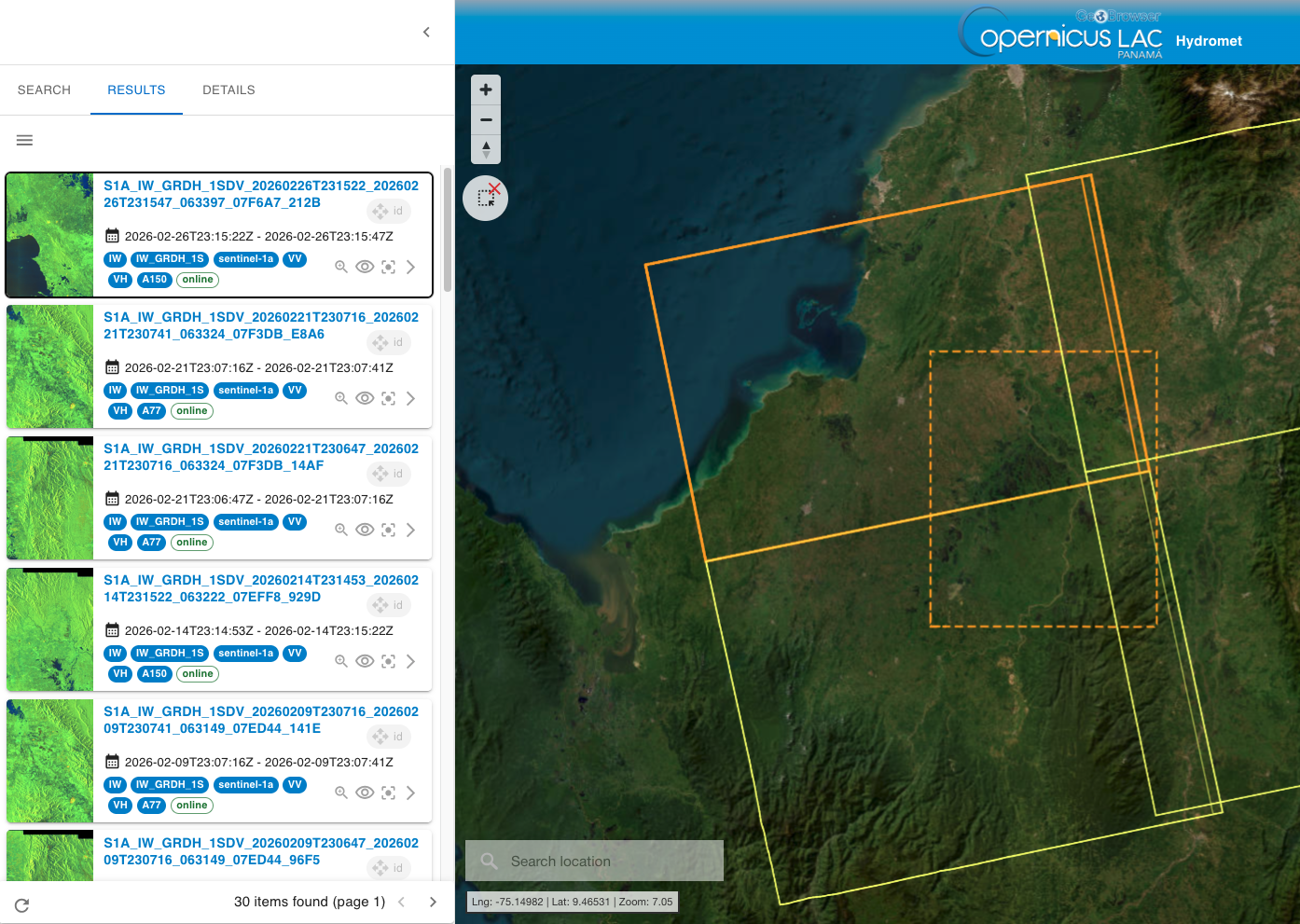Copy id of first S1A result
The image size is (1300, 924).
(389, 212)
